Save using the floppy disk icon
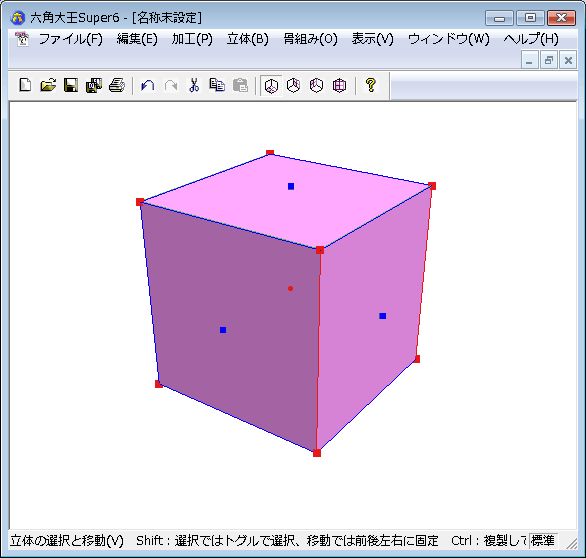 pos(71,85)
